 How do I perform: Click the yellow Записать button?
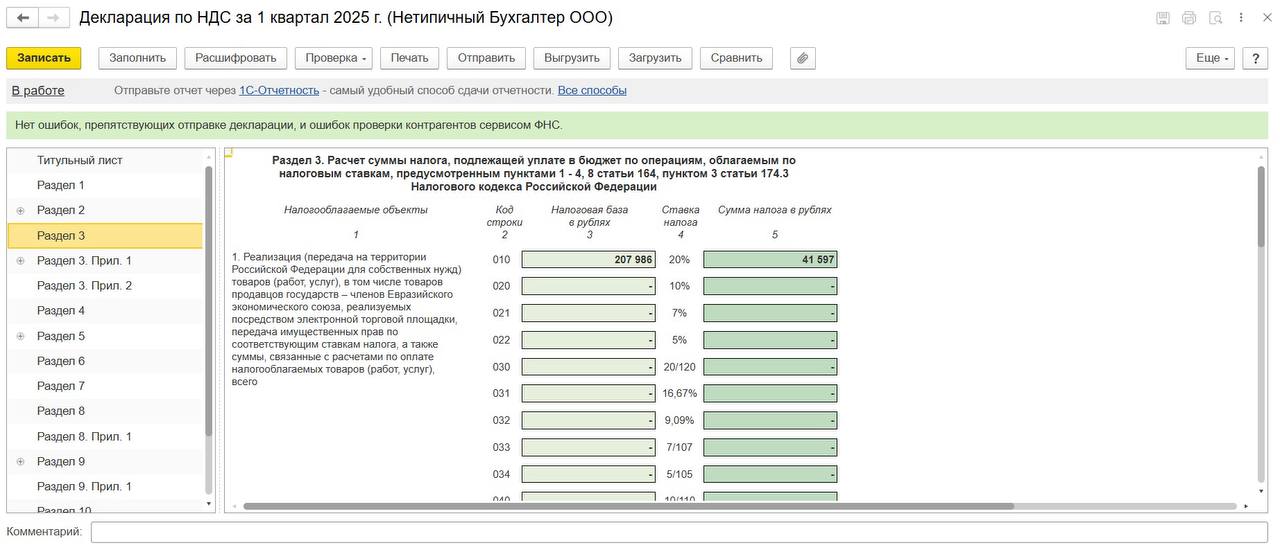coord(44,58)
